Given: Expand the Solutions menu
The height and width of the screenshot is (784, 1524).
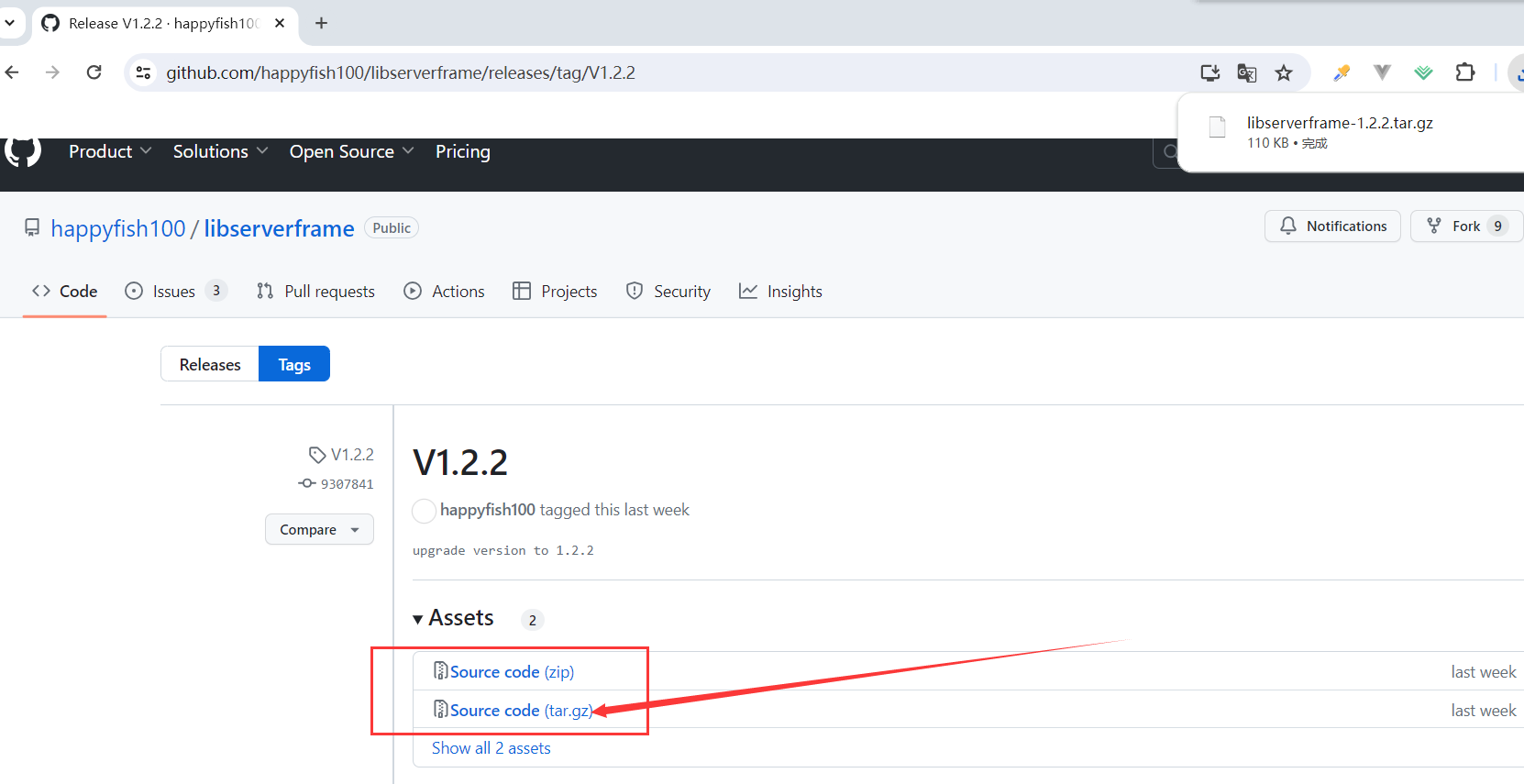Looking at the screenshot, I should point(220,151).
